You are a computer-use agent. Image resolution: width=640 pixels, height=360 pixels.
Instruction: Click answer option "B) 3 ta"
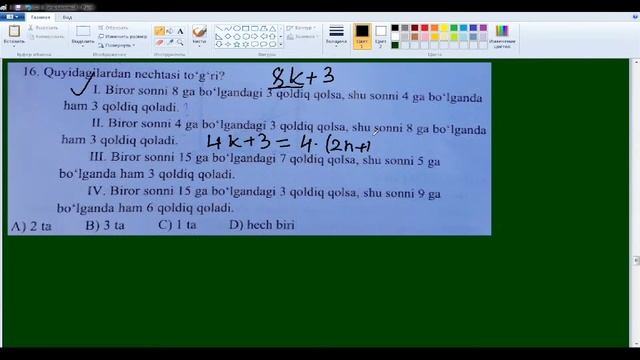coord(105,225)
